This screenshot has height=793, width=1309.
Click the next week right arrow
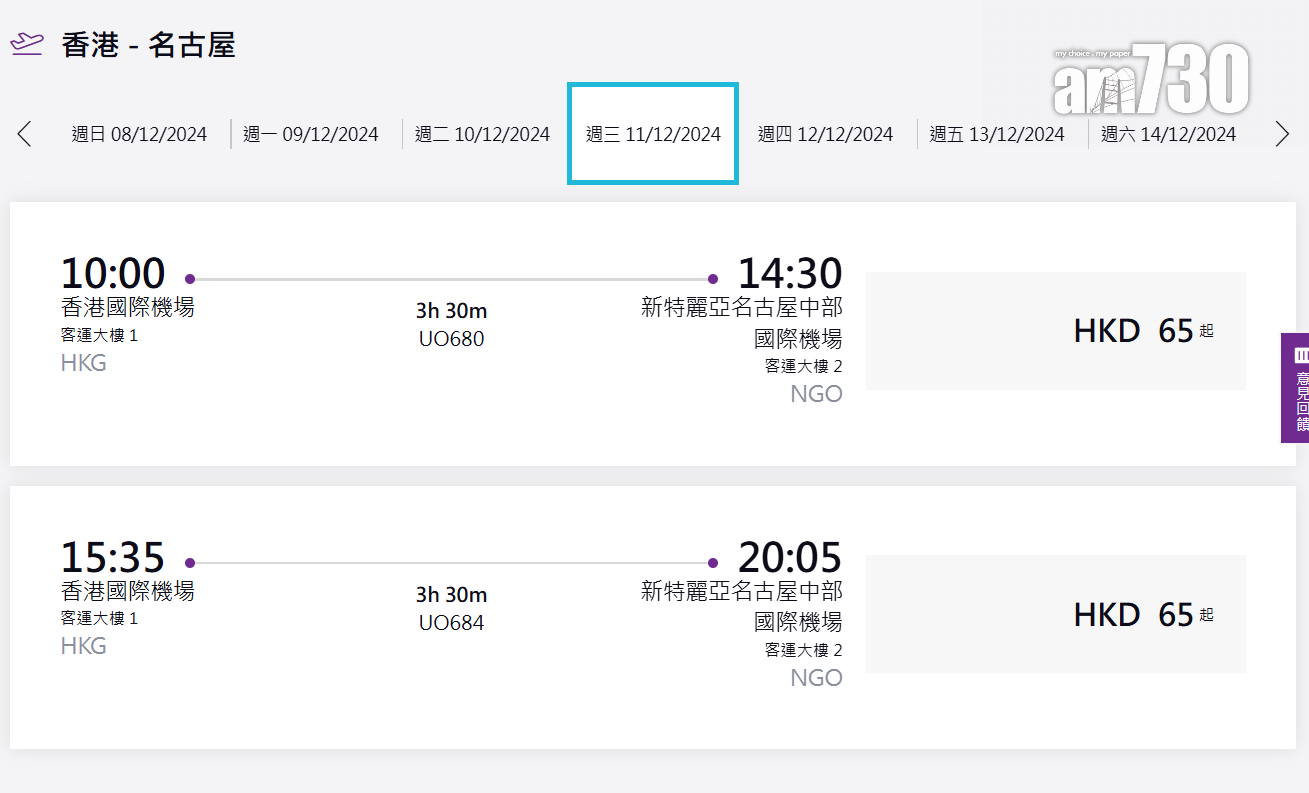click(x=1282, y=134)
